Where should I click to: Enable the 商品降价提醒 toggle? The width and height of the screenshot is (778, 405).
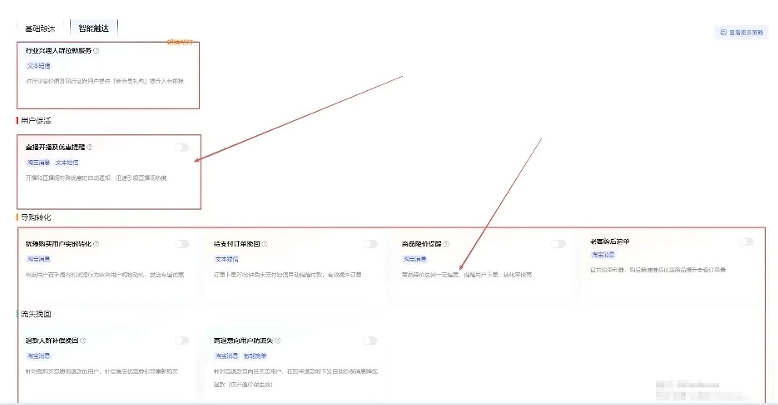558,244
